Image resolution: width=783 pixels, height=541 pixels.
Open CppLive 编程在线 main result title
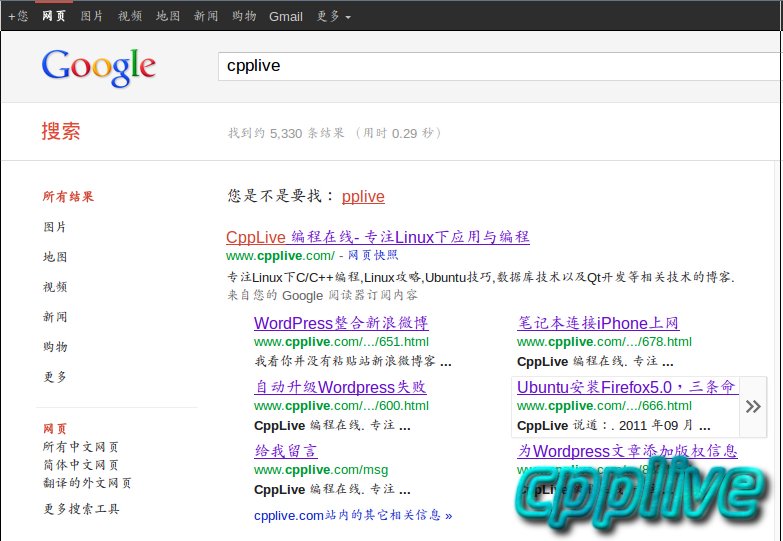378,237
